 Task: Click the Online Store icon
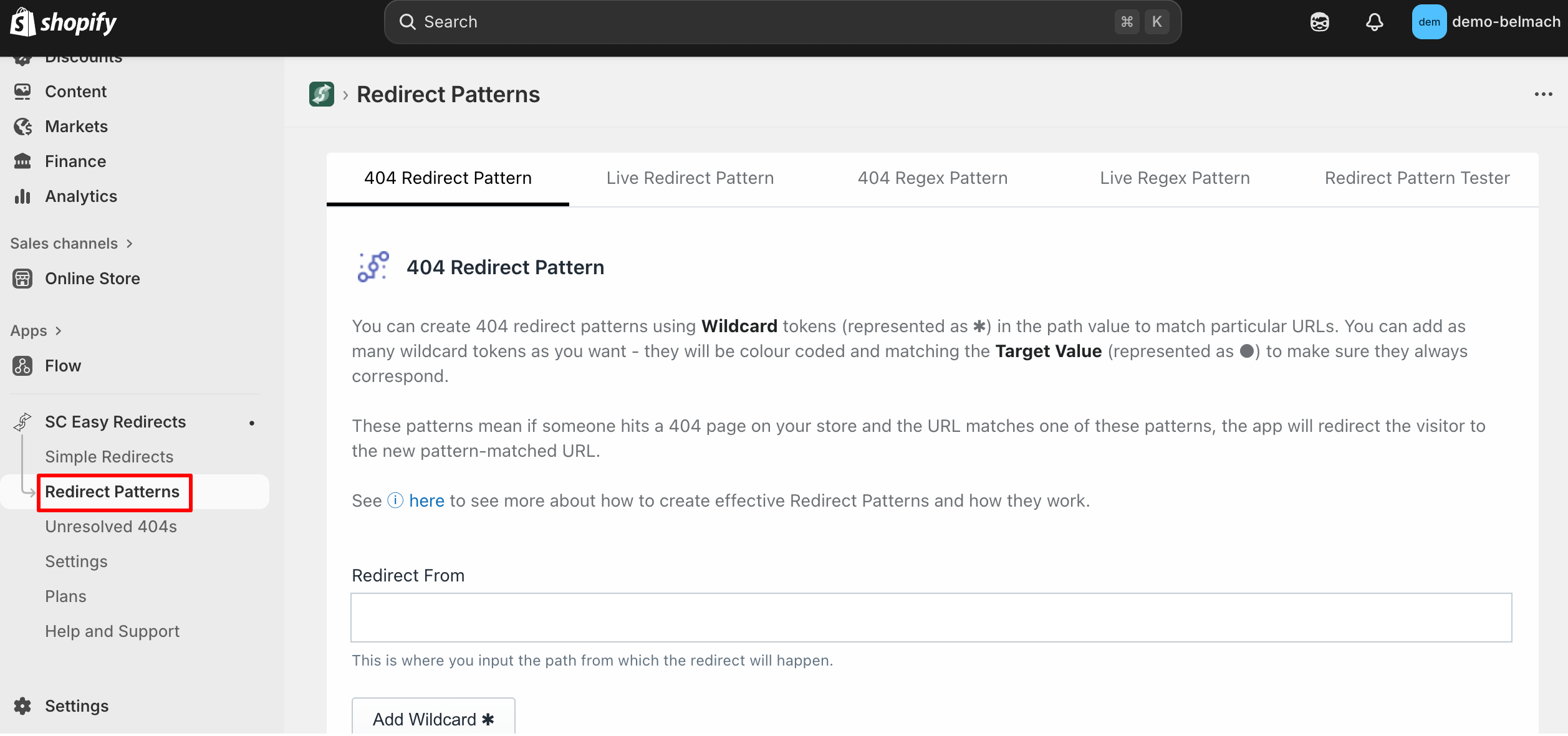(22, 279)
